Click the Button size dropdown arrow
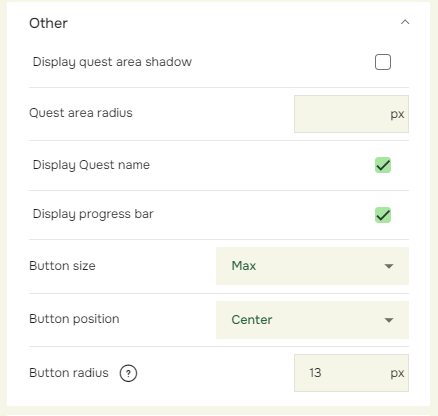 pyautogui.click(x=389, y=266)
